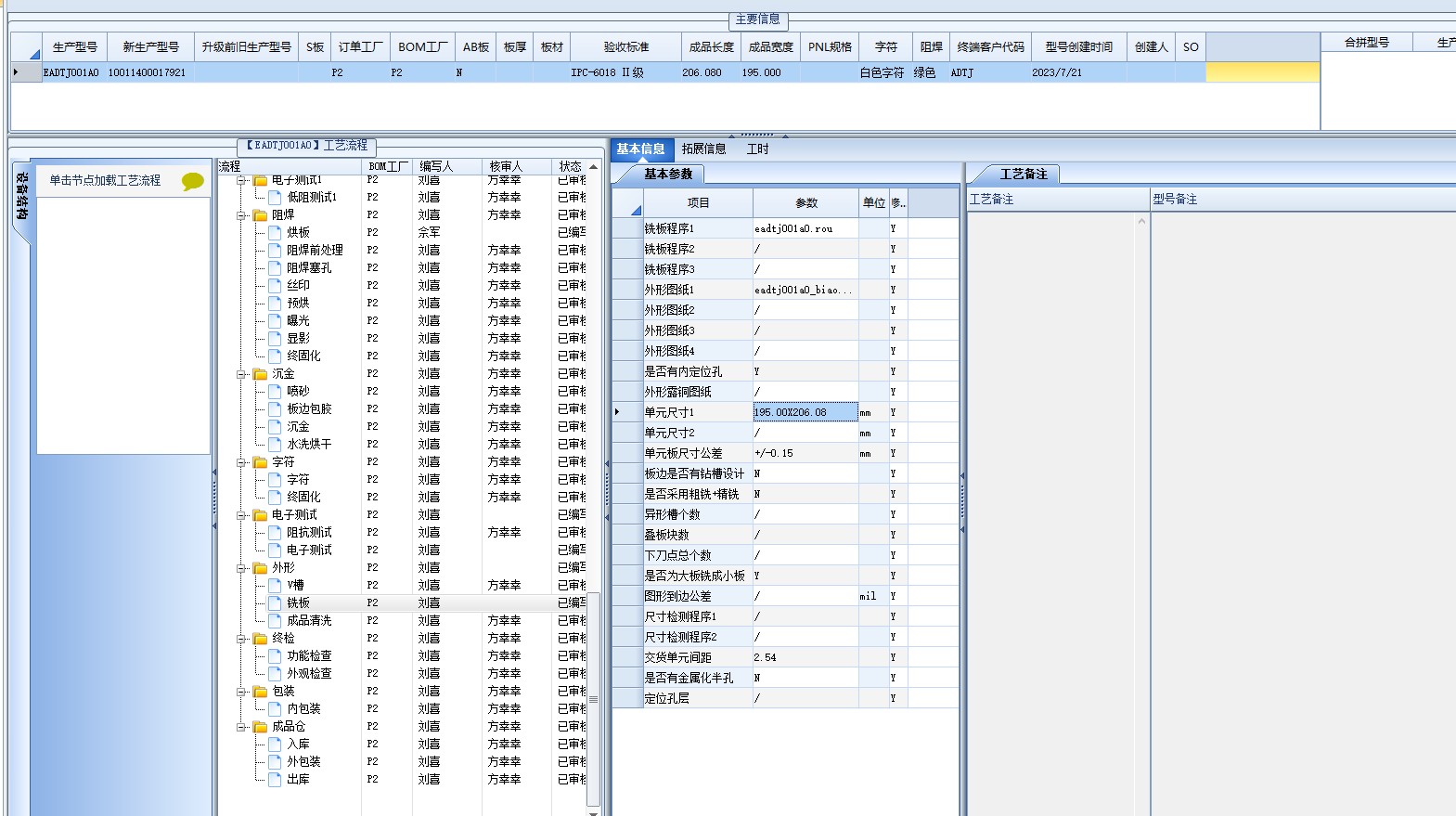
Task: Open the 工时 tab
Action: pos(757,149)
